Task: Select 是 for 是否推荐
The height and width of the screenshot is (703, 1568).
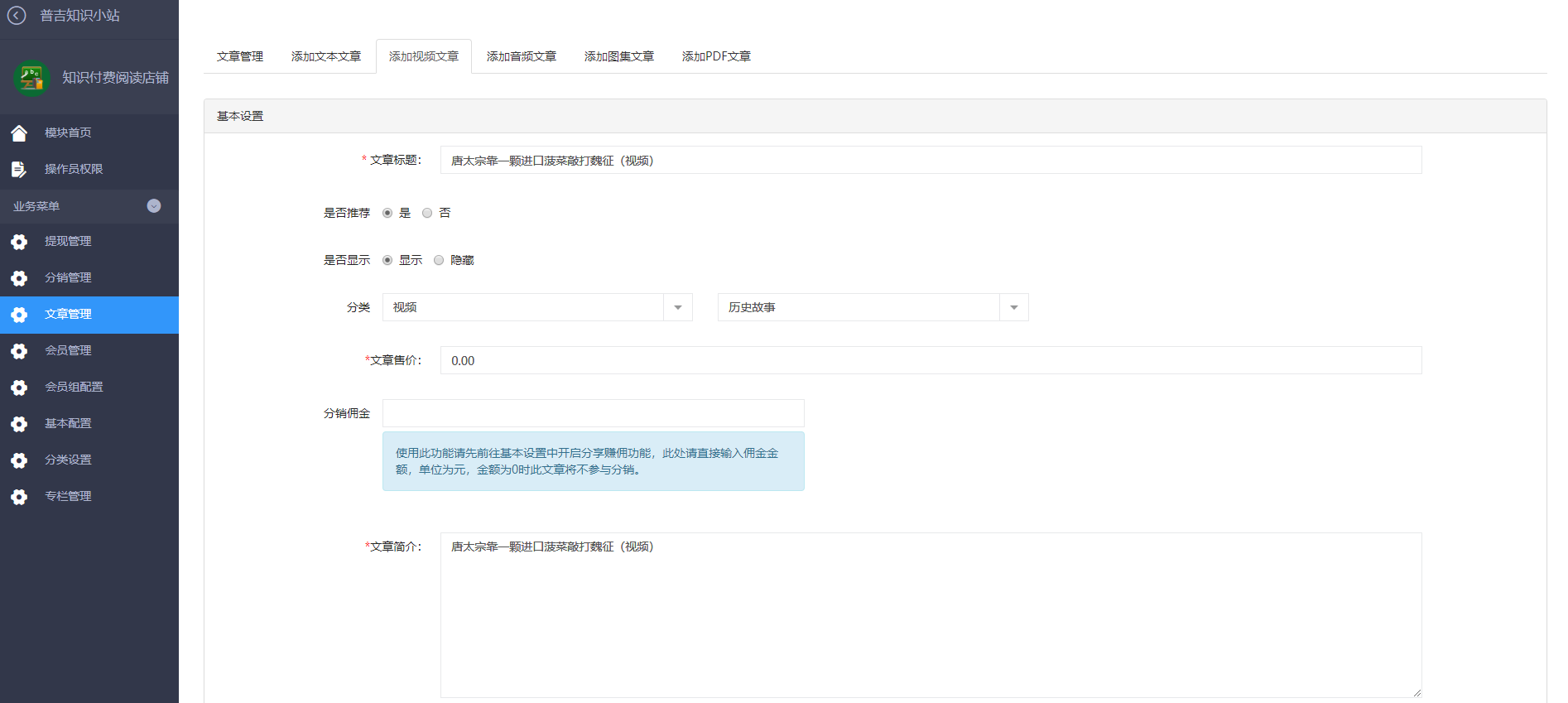Action: pyautogui.click(x=387, y=213)
